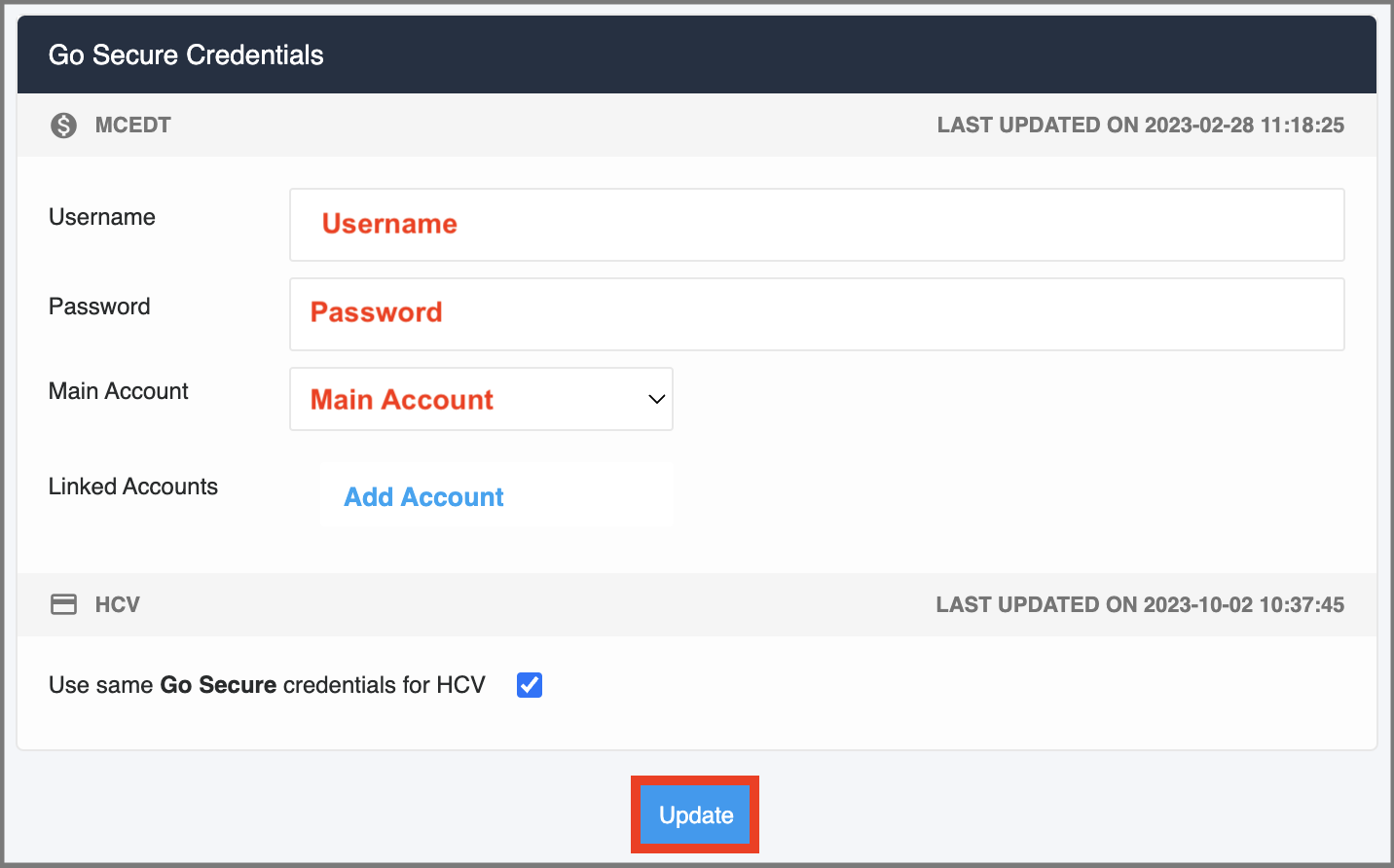Click the MCEDT dollar sign icon

[64, 126]
